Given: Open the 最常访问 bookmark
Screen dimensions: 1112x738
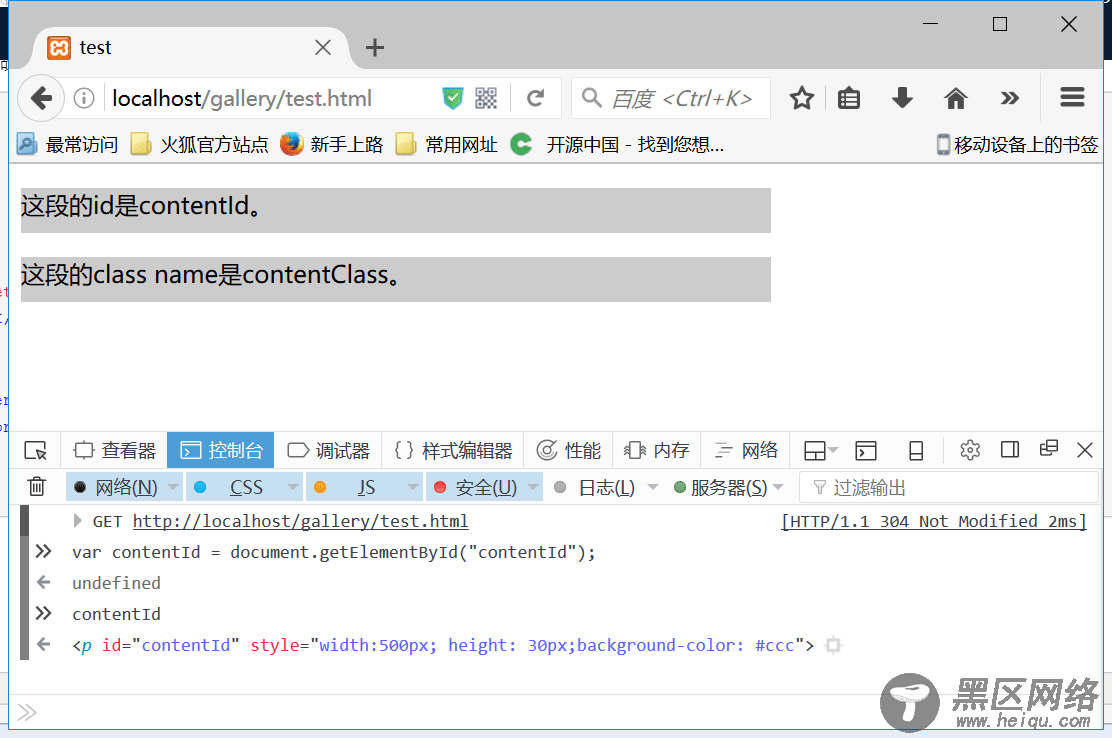Looking at the screenshot, I should point(68,145).
